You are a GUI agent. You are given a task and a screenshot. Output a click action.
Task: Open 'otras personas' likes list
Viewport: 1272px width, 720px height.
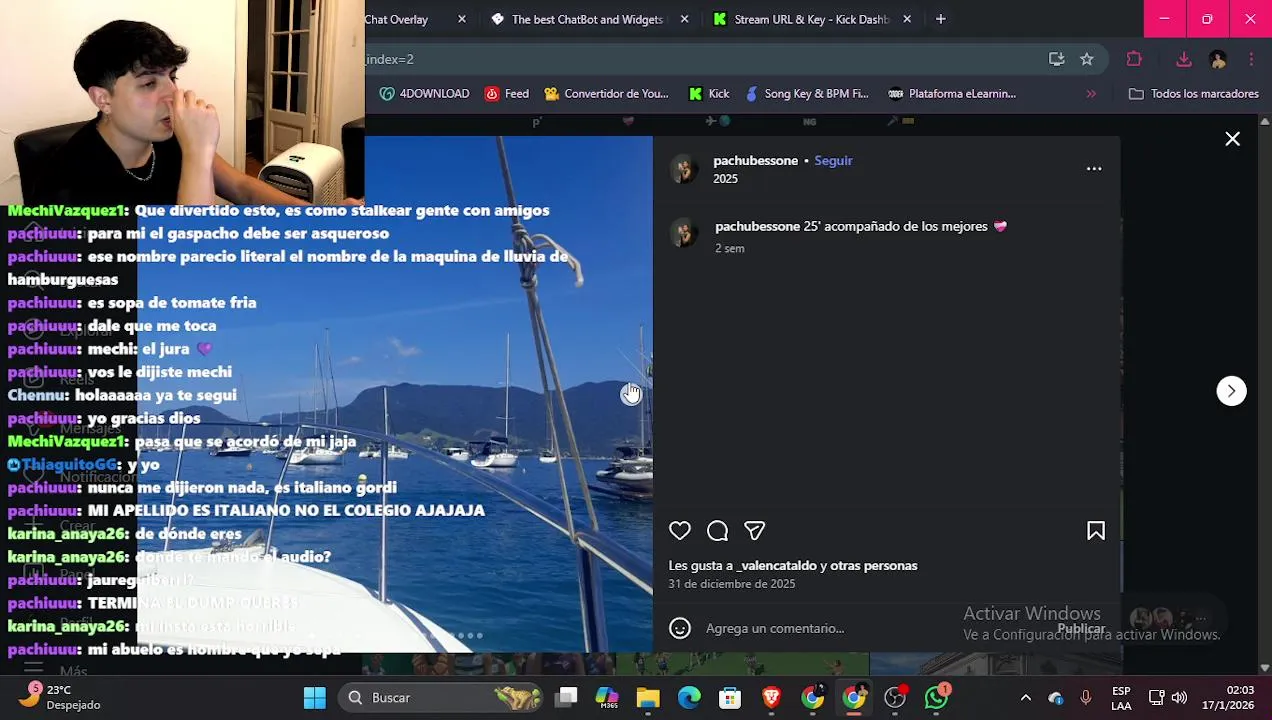[875, 565]
